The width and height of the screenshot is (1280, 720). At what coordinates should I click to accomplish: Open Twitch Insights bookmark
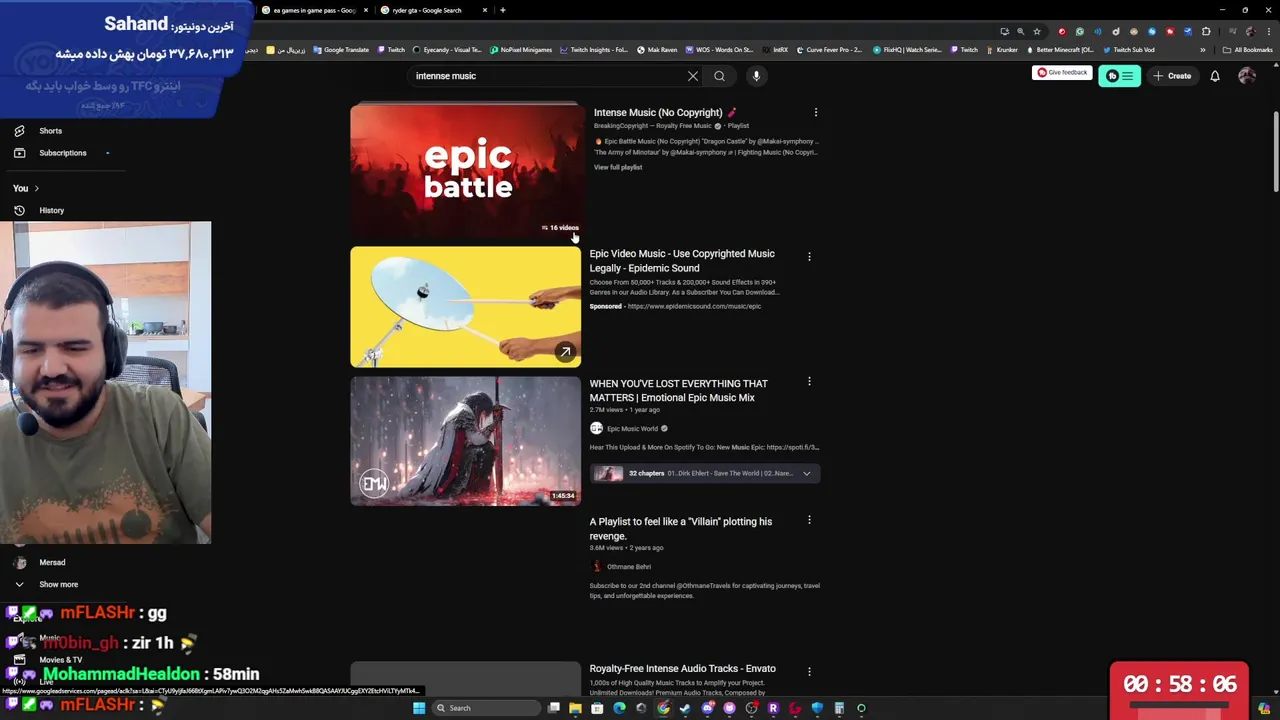[594, 50]
